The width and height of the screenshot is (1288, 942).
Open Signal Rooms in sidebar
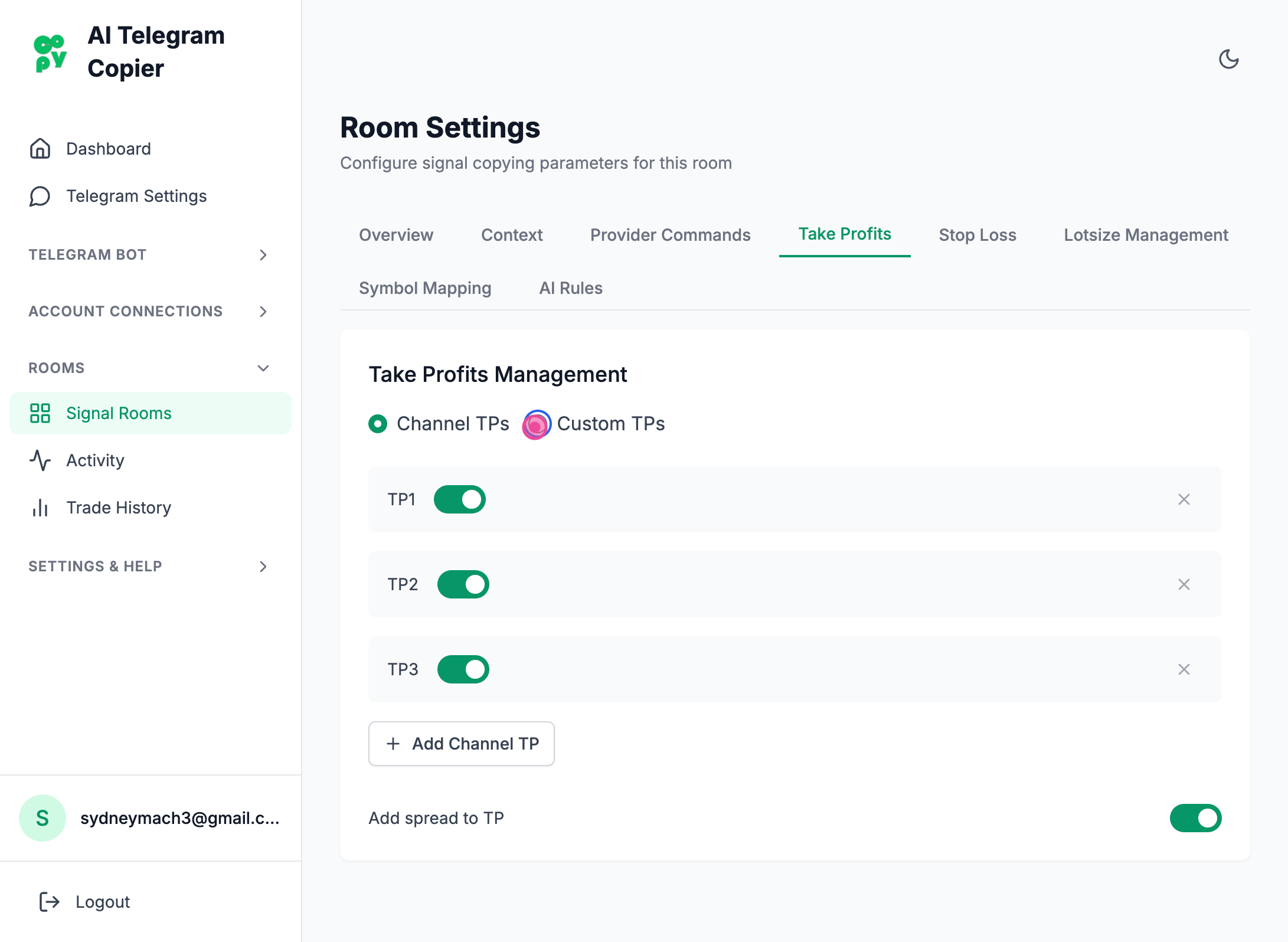click(x=118, y=413)
